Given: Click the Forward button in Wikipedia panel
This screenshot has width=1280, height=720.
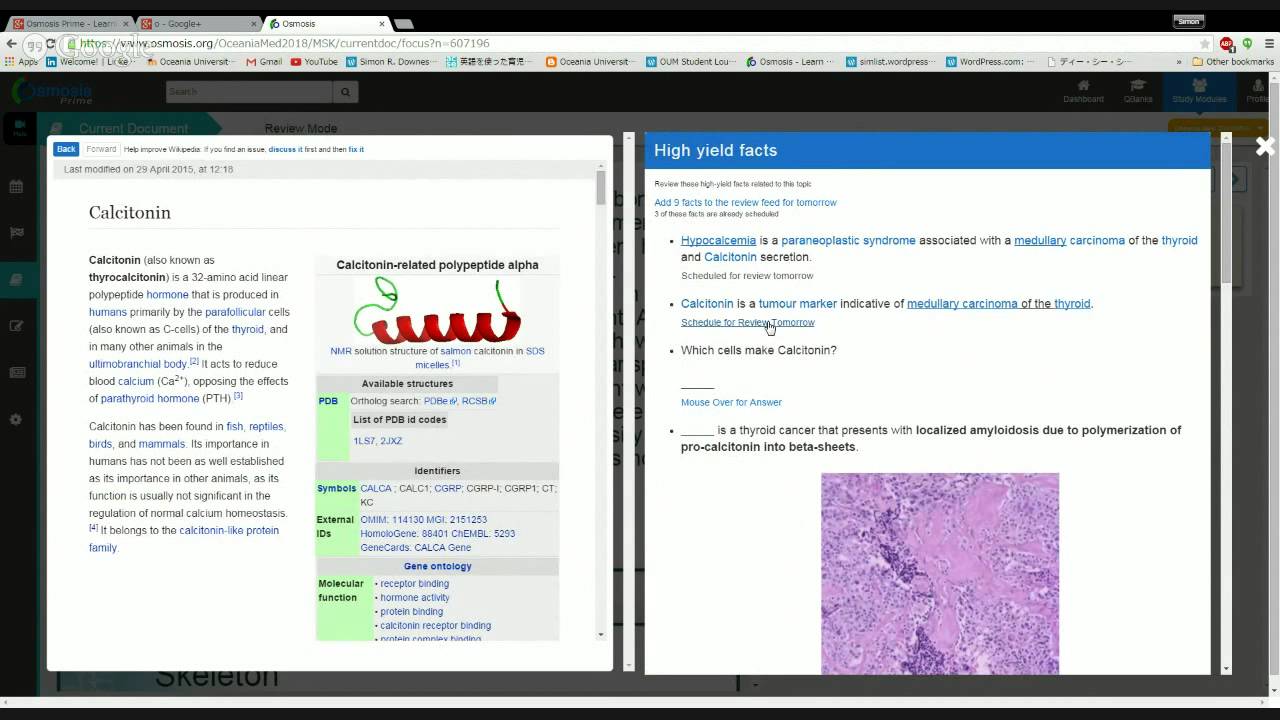Looking at the screenshot, I should 101,149.
